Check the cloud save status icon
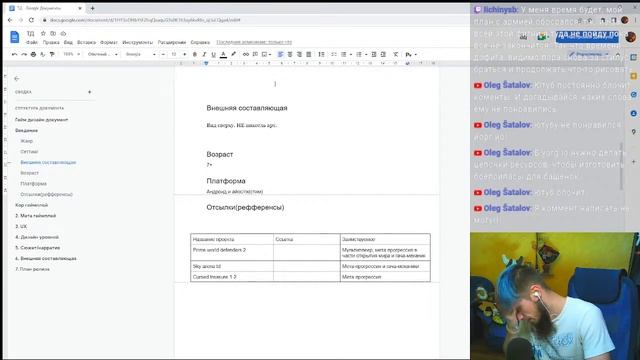This screenshot has width=640, height=360. pos(63,33)
